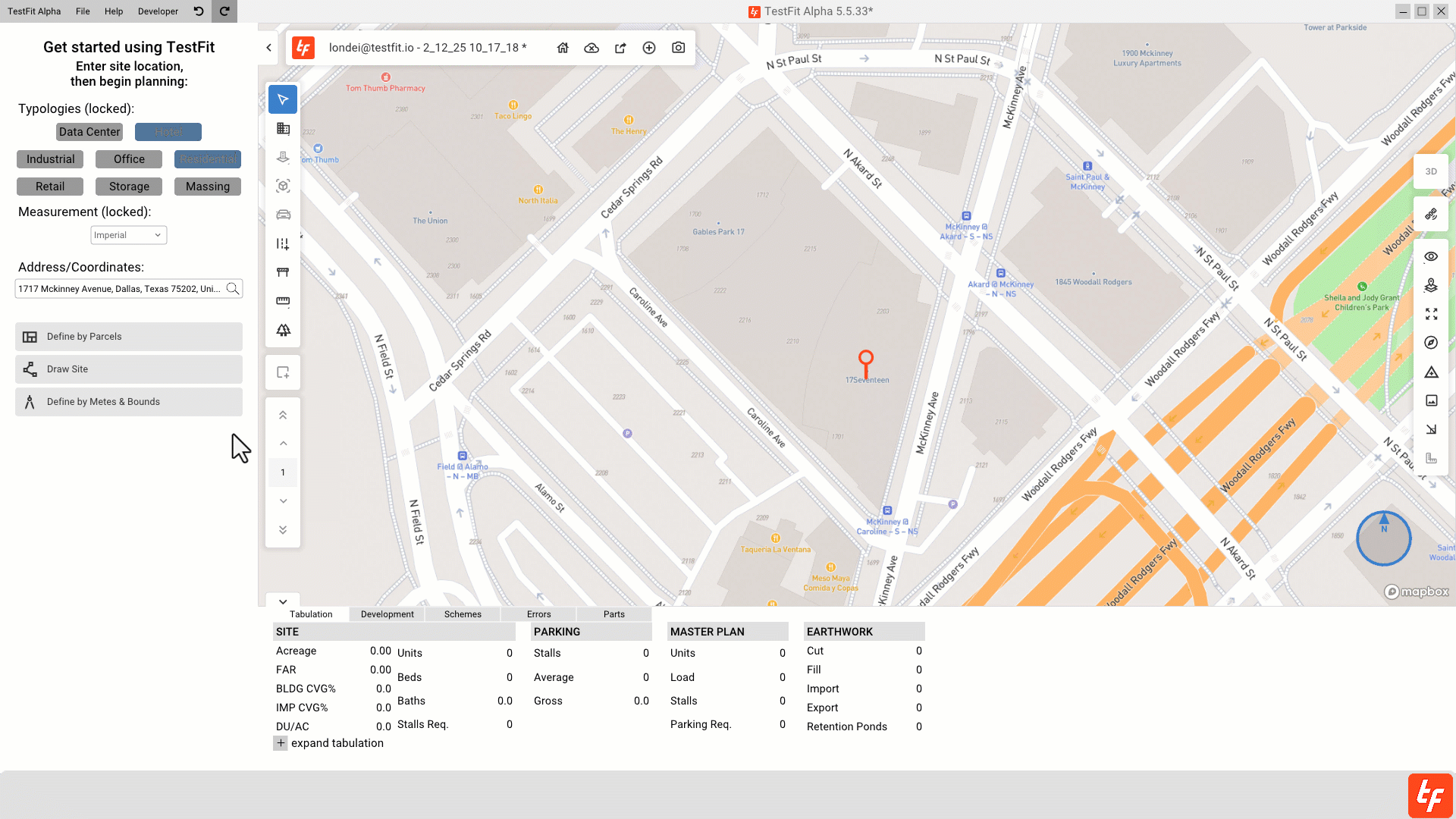The width and height of the screenshot is (1456, 819).
Task: Switch to the Parts tab
Action: [614, 614]
